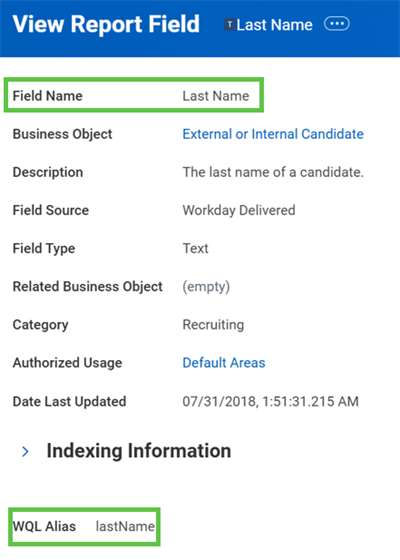Click the Indexing Information heading

pos(139,451)
